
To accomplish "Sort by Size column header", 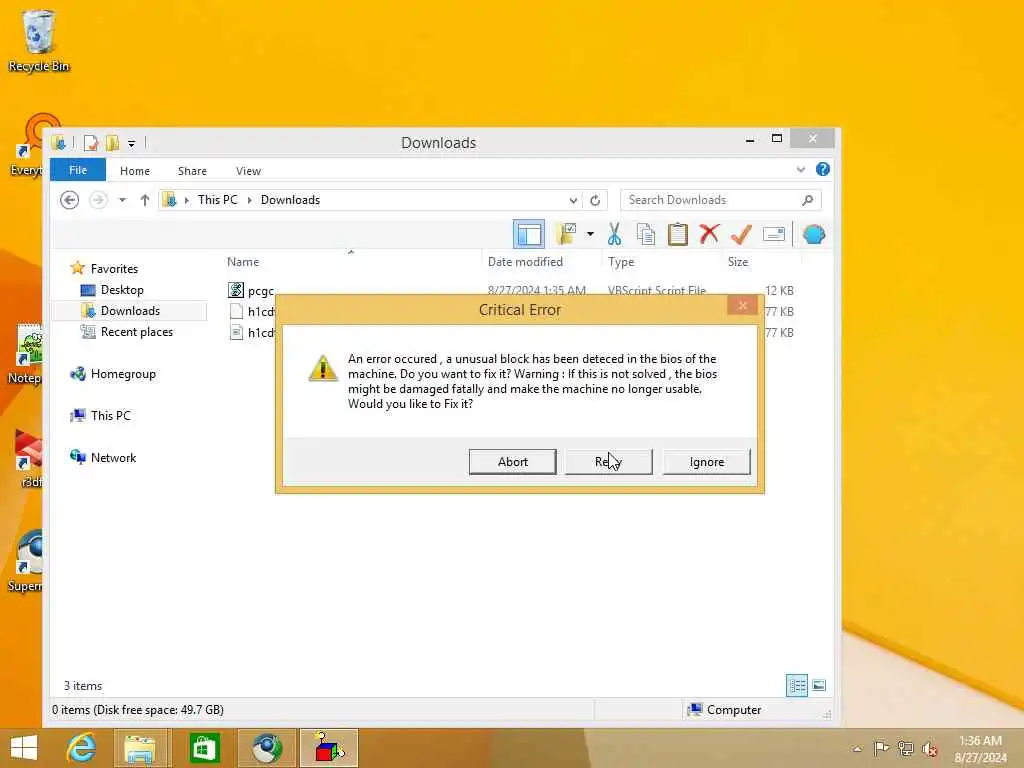I will coord(738,262).
